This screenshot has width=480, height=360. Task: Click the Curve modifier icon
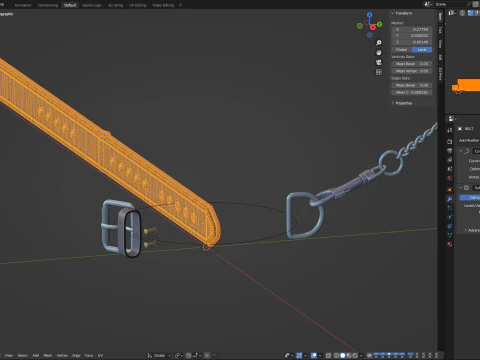pos(467,151)
